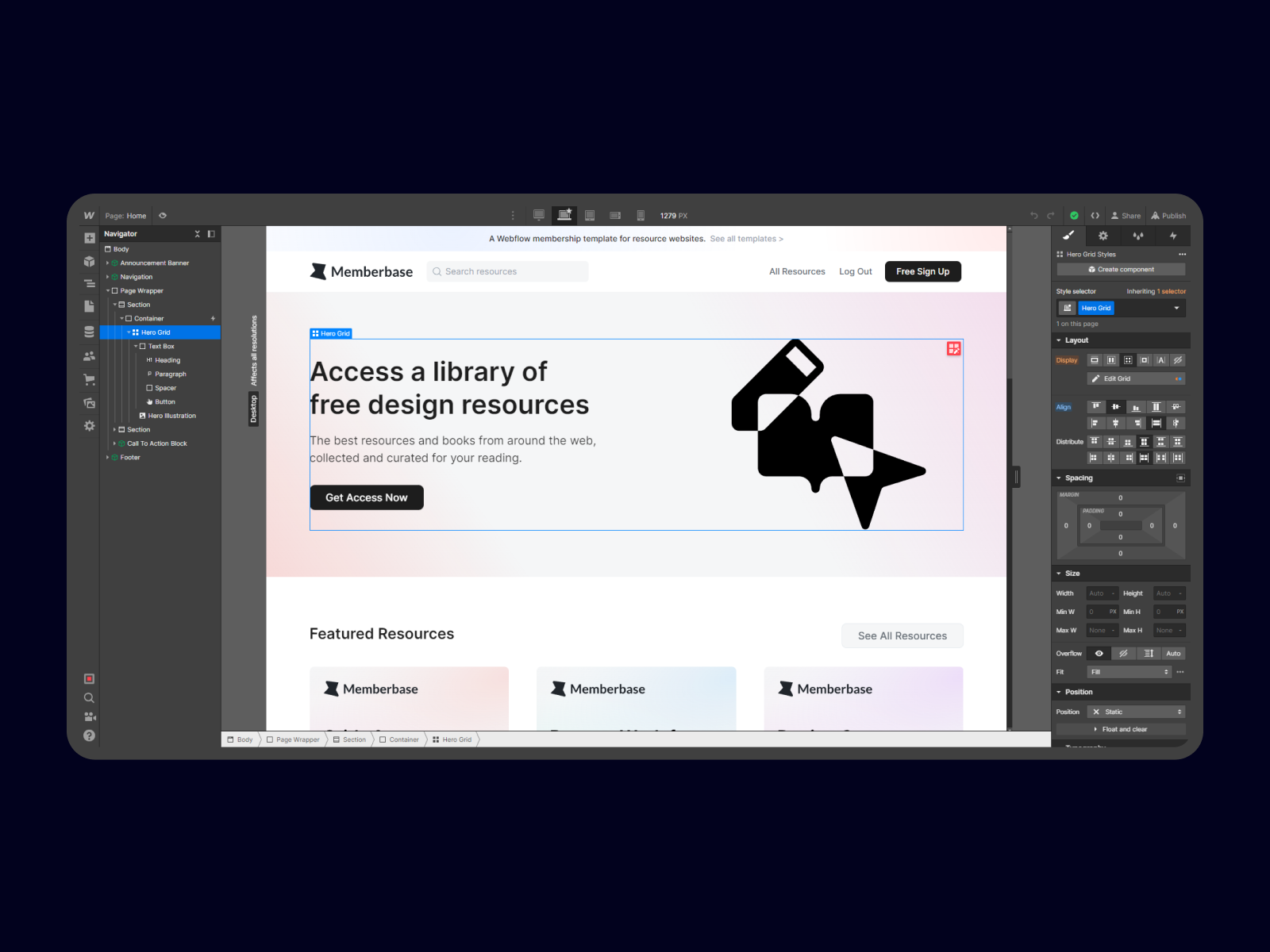This screenshot has height=952, width=1270.
Task: Open Hero Grid Styles more options menu
Action: coord(1182,255)
